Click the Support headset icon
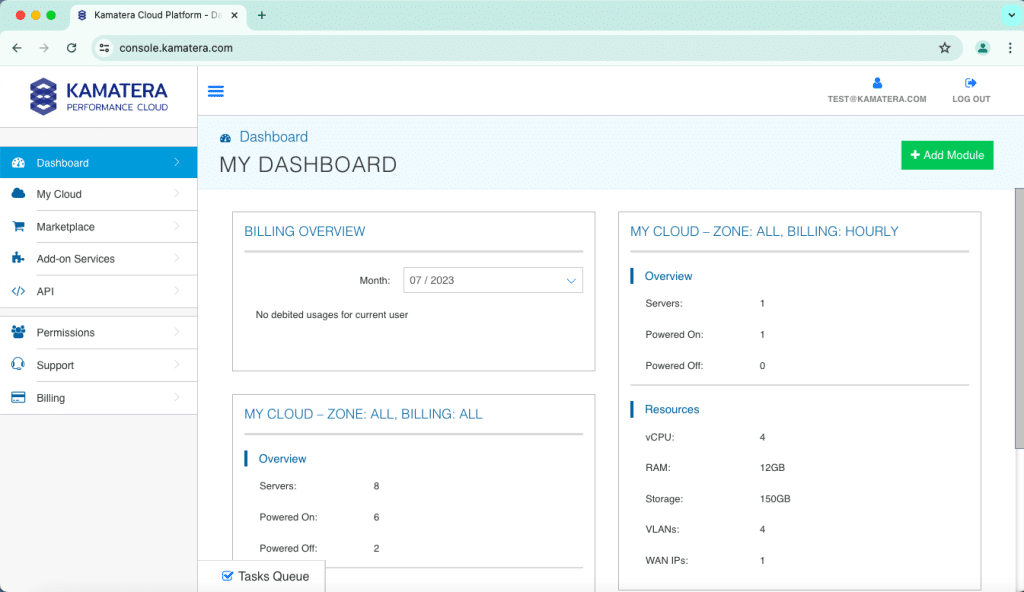This screenshot has height=592, width=1024. coord(18,364)
